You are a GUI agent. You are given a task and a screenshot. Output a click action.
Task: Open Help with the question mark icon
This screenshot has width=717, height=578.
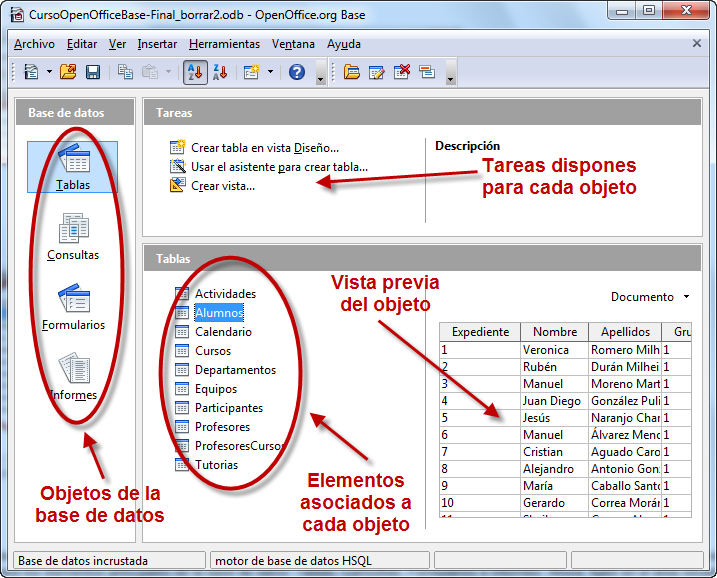pos(297,72)
